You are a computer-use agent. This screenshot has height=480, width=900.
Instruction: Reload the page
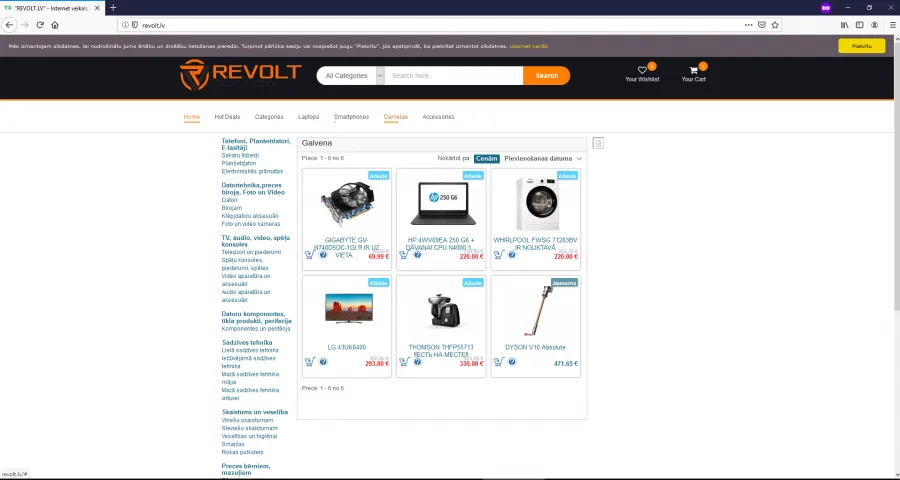pos(40,25)
